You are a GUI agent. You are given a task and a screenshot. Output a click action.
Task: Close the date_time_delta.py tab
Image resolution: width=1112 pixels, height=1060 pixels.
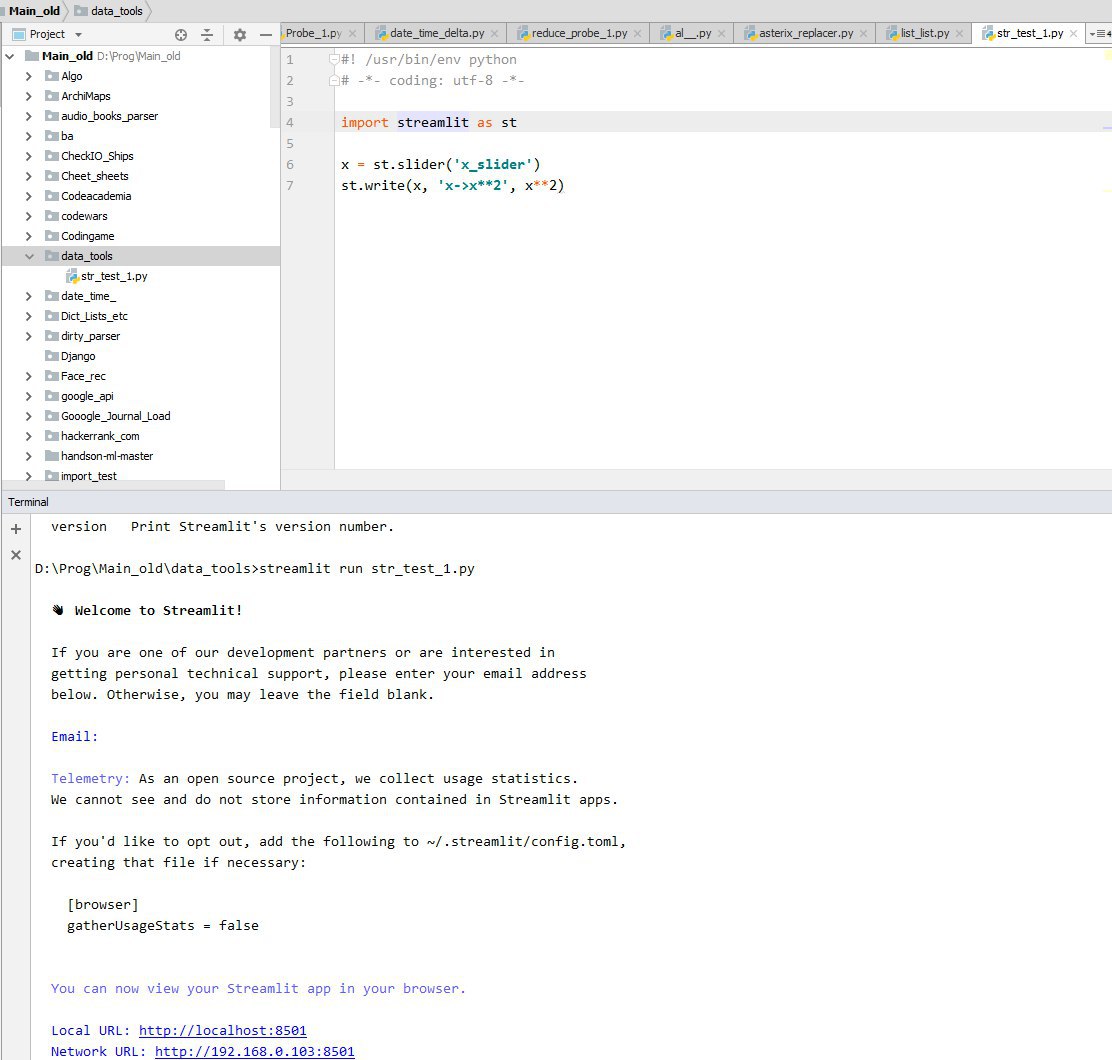point(494,33)
